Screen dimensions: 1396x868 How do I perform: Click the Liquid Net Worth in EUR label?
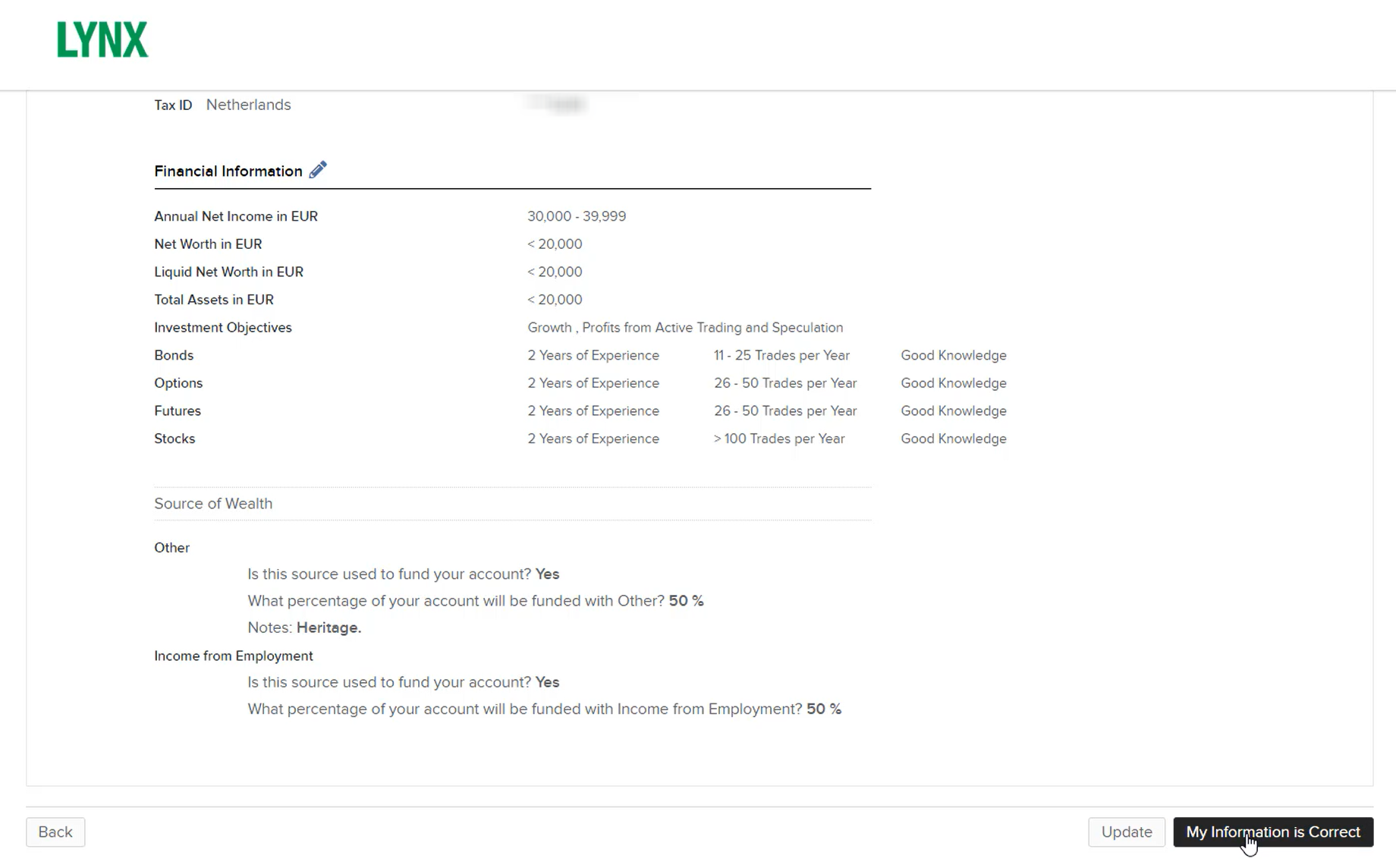pyautogui.click(x=228, y=272)
